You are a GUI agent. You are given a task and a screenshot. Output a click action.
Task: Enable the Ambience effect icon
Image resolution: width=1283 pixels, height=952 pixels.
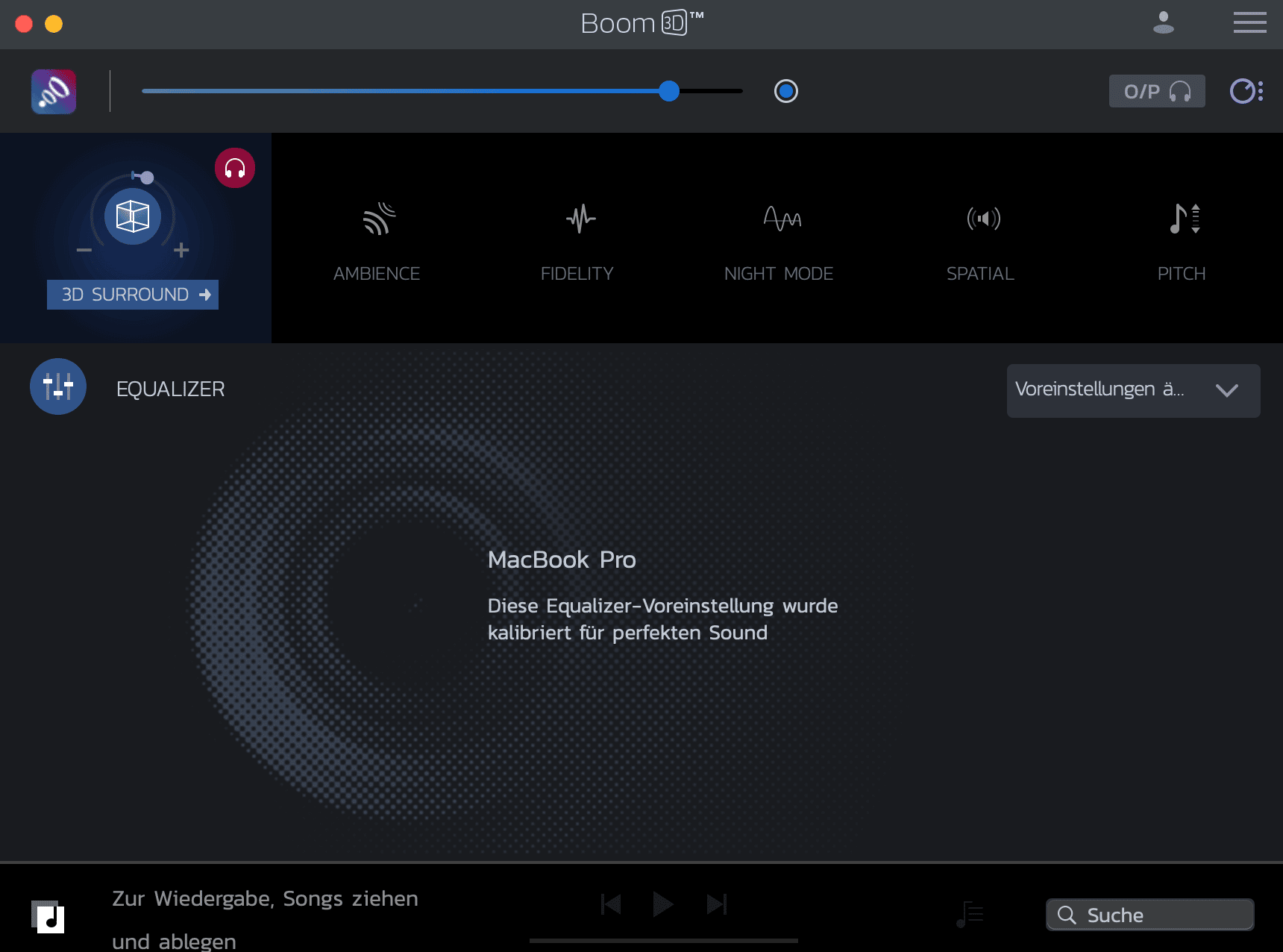pyautogui.click(x=378, y=219)
